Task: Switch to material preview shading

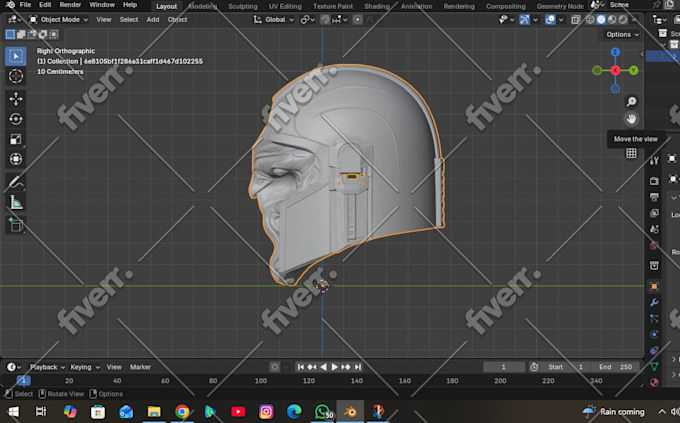Action: click(612, 20)
